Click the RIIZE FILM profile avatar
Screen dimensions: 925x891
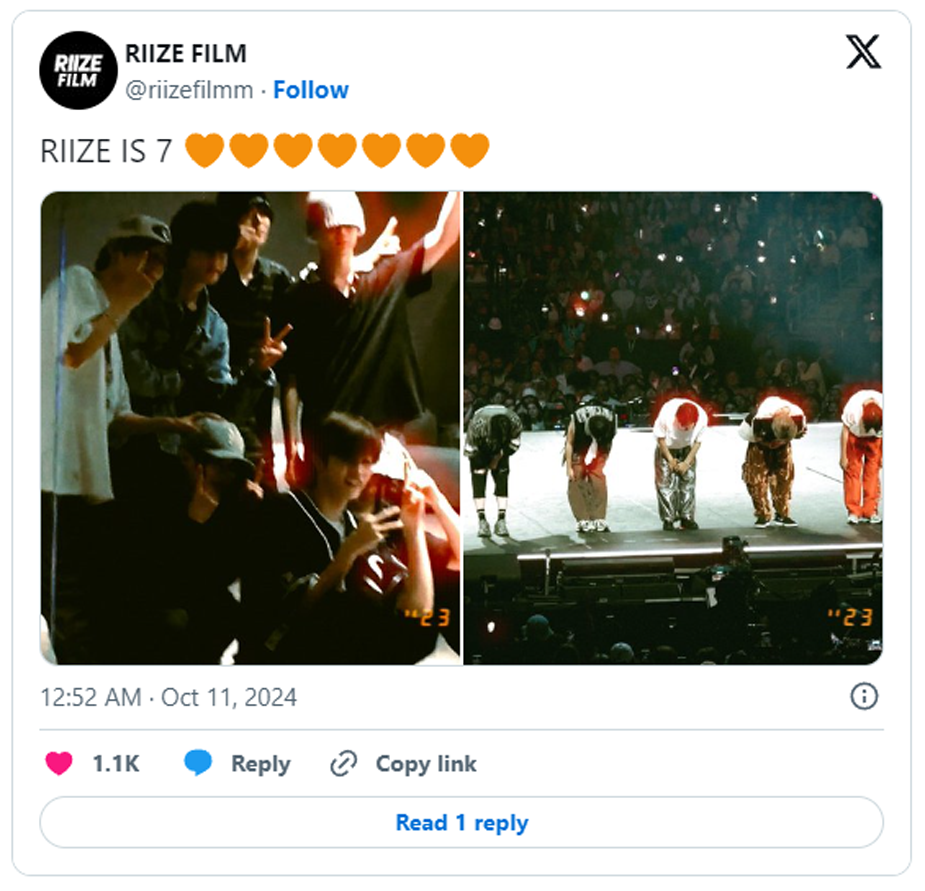(x=78, y=71)
